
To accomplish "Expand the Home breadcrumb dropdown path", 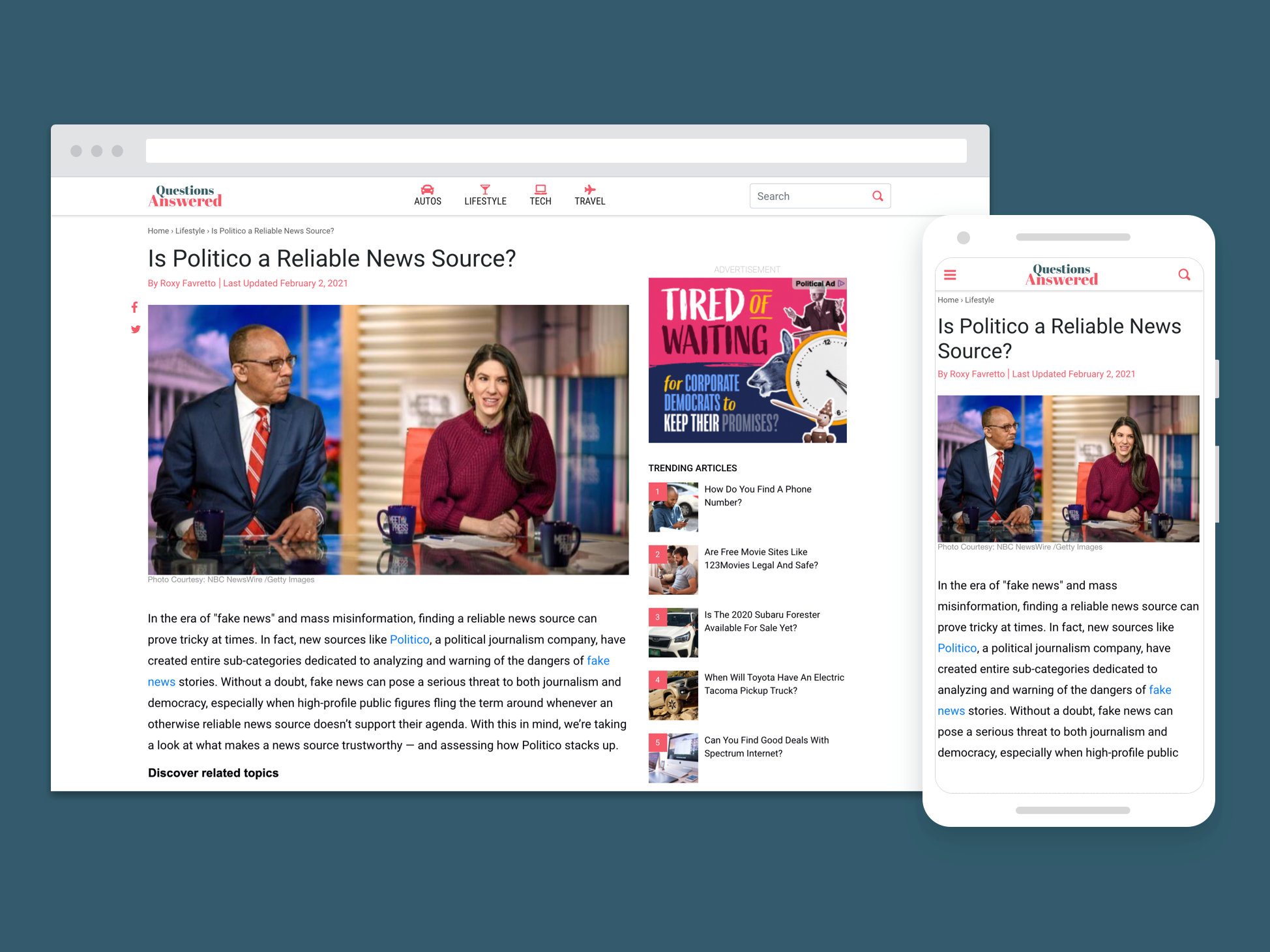I will point(158,231).
